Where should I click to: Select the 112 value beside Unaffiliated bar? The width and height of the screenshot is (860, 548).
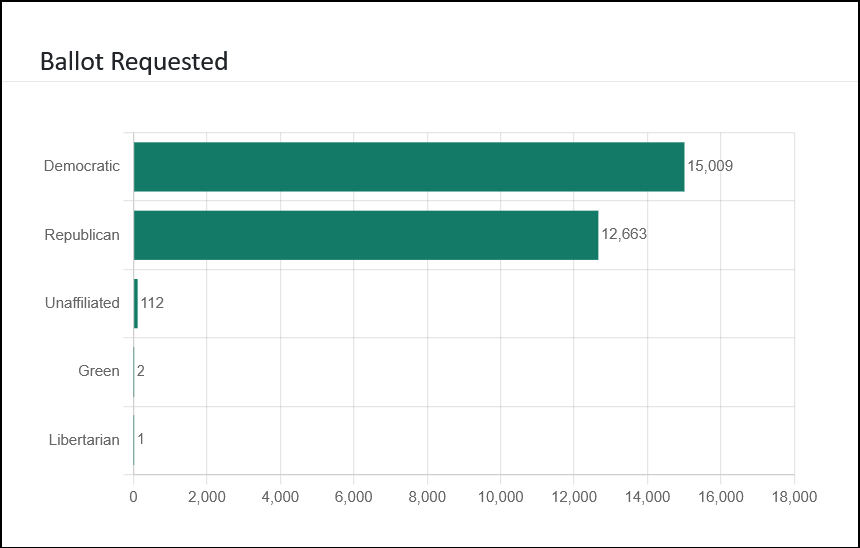(x=152, y=303)
